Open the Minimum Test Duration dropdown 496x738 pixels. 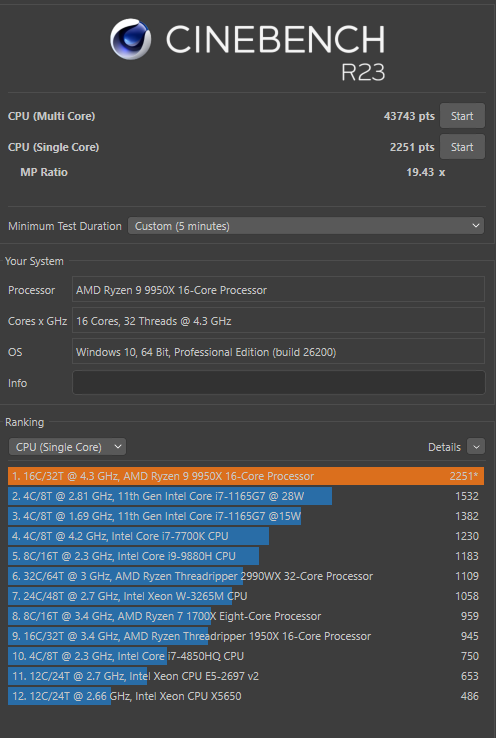pyautogui.click(x=306, y=226)
